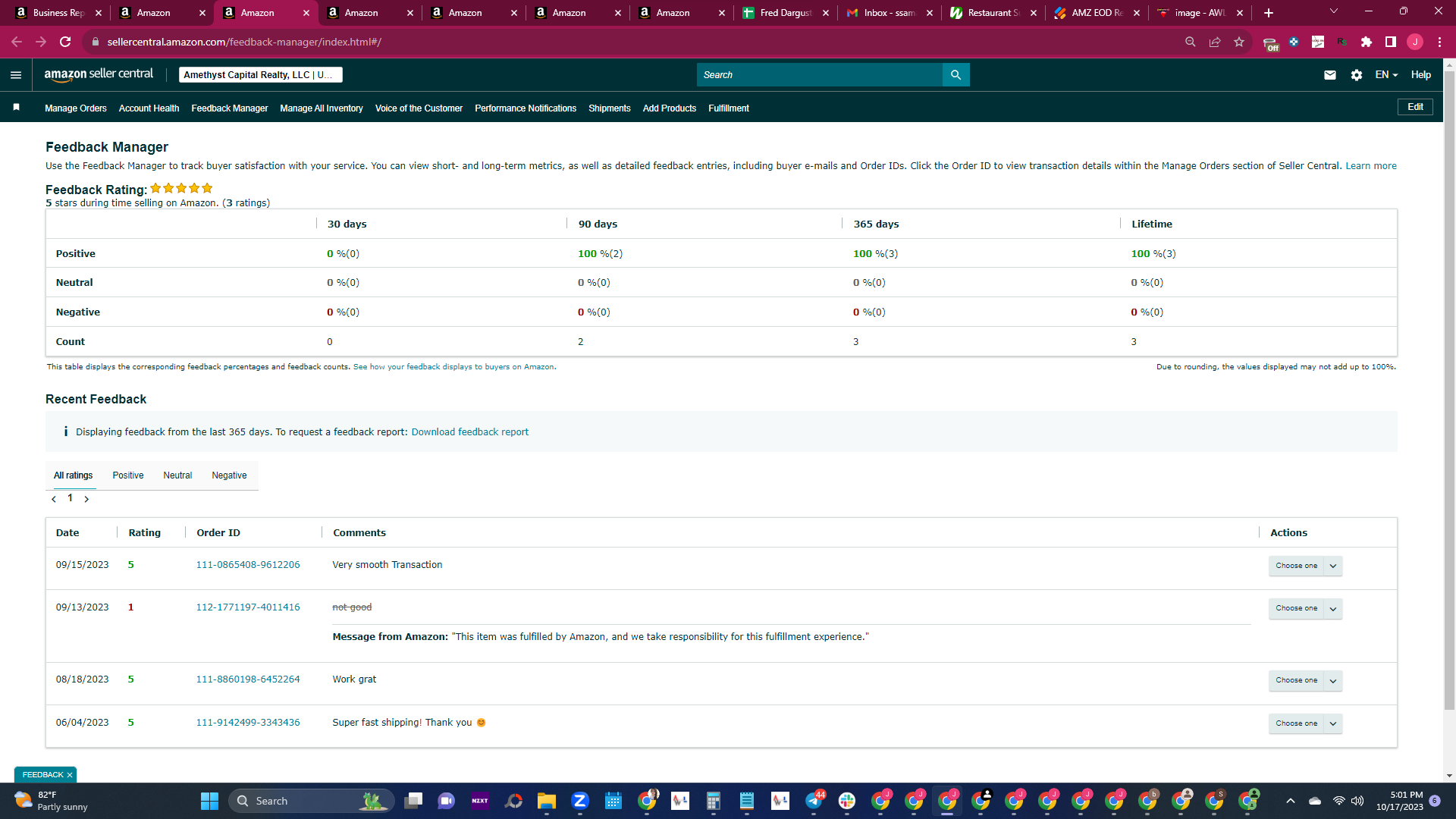Image resolution: width=1456 pixels, height=819 pixels.
Task: Bookmark this page with the star icon
Action: (1239, 42)
